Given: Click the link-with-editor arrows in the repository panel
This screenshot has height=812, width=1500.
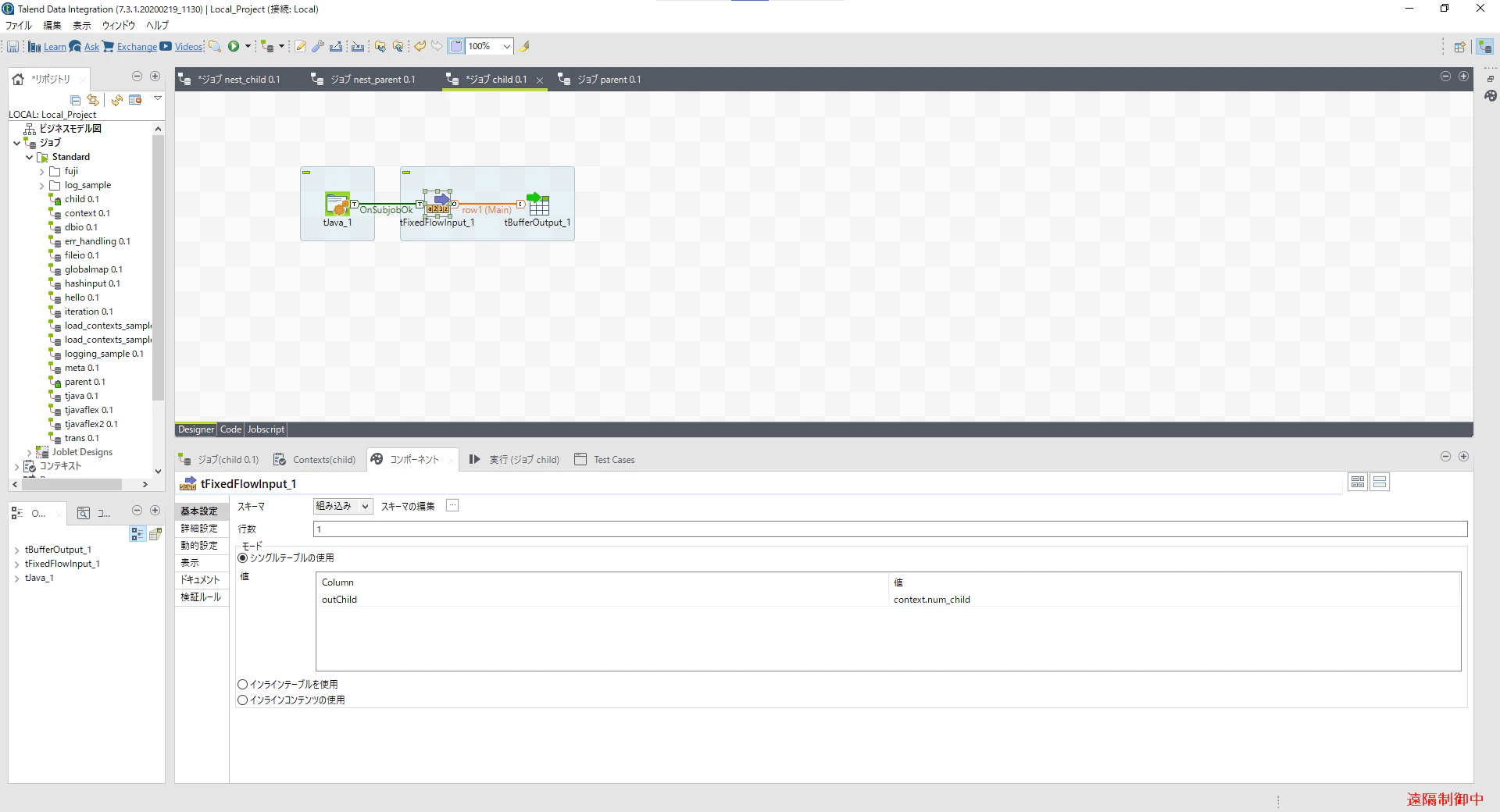Looking at the screenshot, I should tap(93, 100).
